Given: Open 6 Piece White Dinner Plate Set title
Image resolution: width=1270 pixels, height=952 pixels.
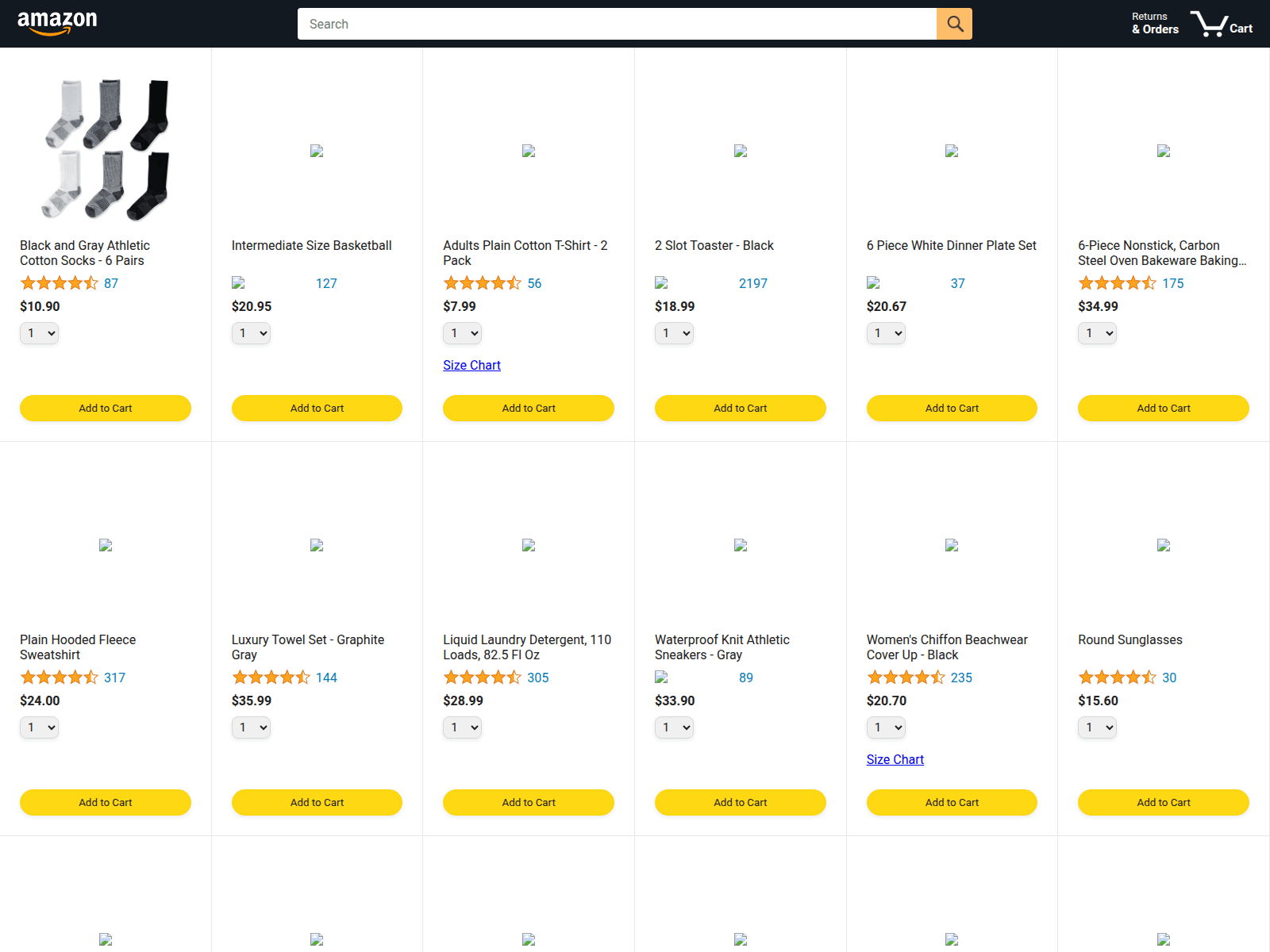Looking at the screenshot, I should tap(952, 246).
